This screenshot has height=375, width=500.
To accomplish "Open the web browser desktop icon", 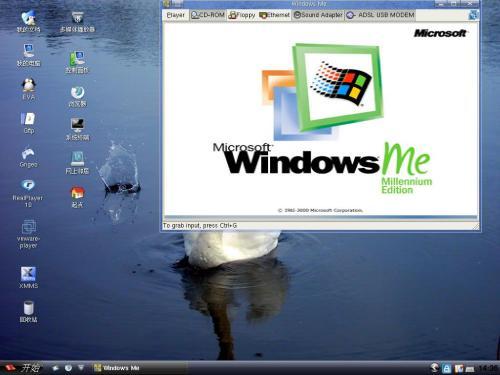I will coord(77,97).
